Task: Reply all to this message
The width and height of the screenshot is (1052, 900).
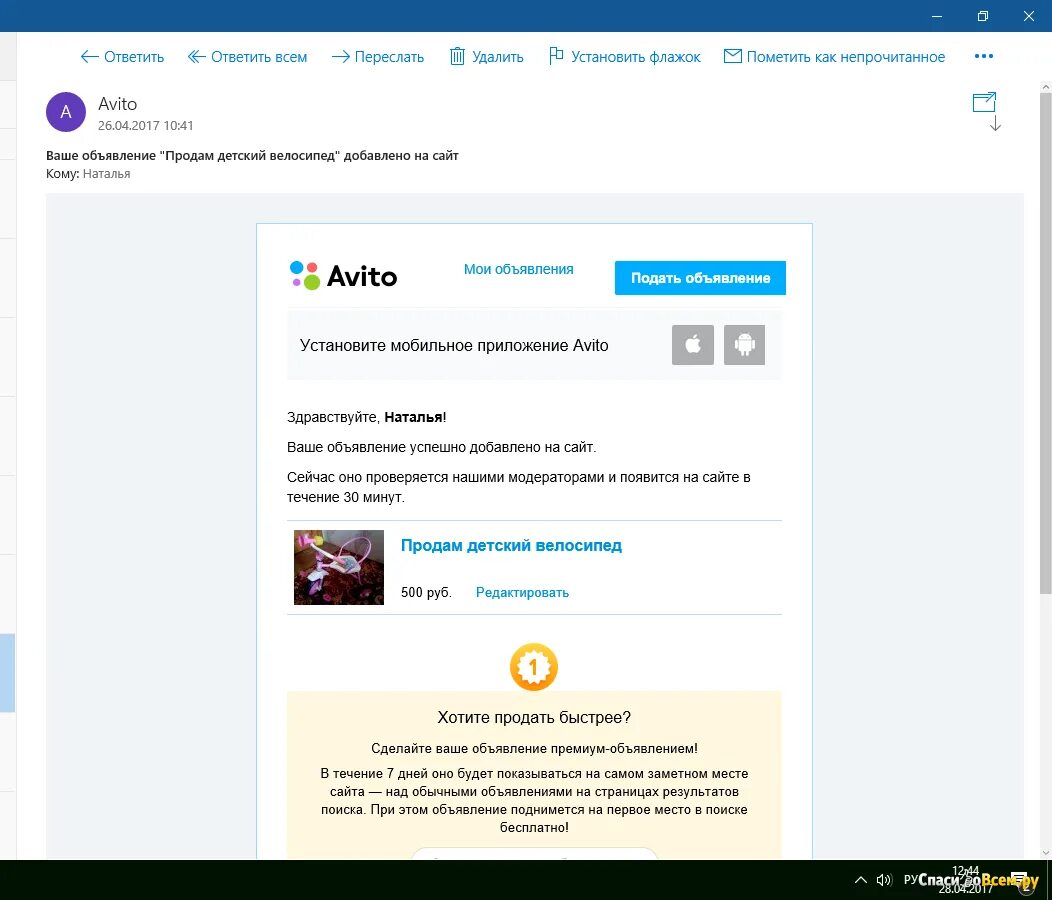Action: [247, 57]
